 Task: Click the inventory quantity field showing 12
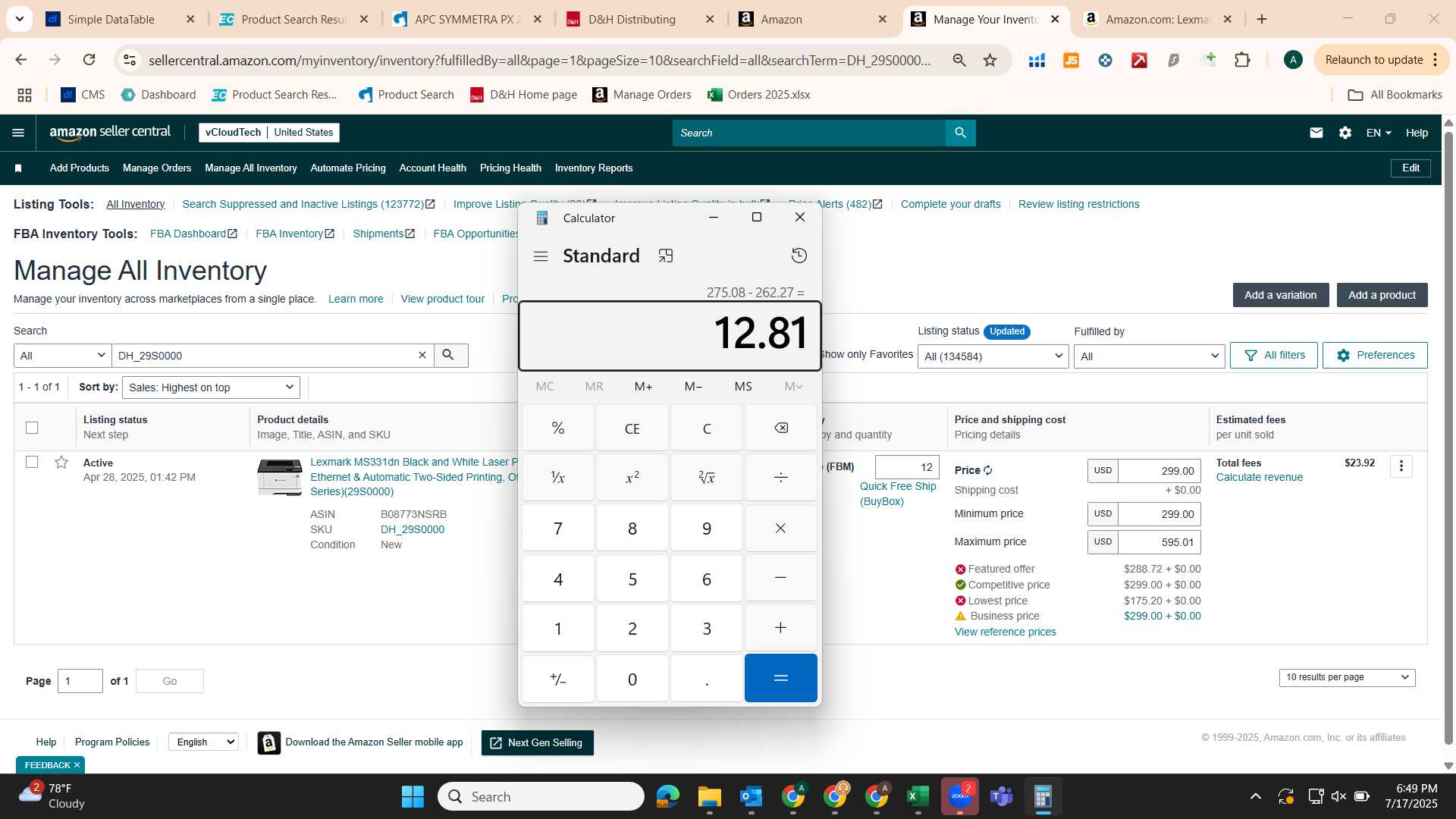[907, 467]
